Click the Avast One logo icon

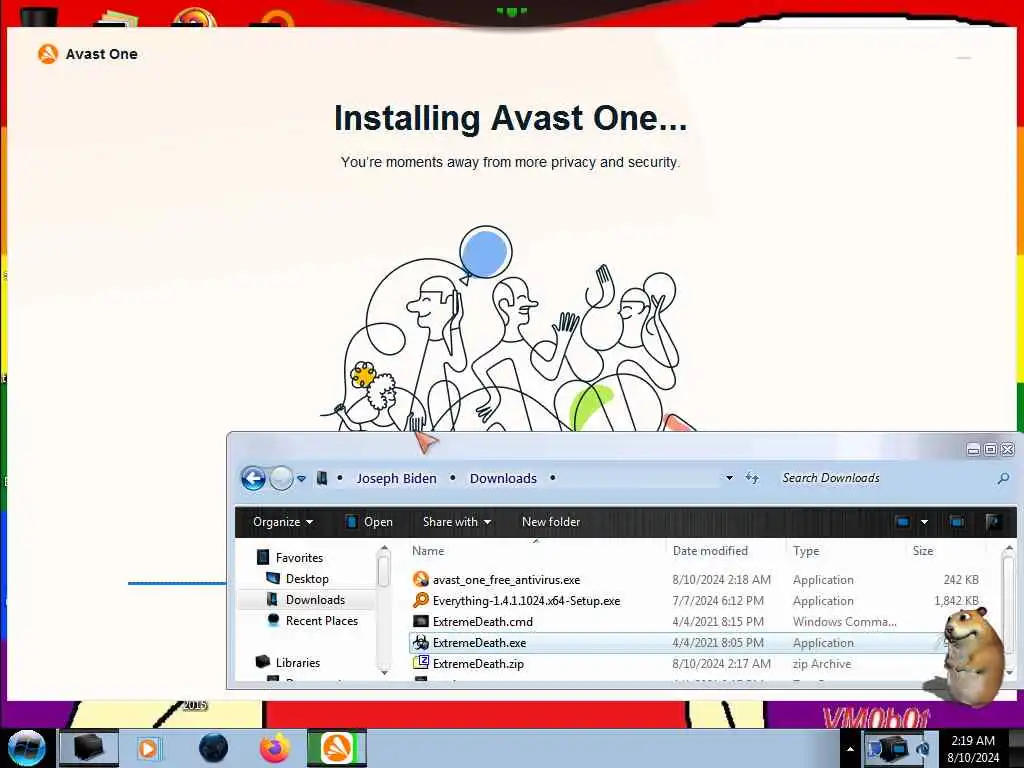(48, 54)
